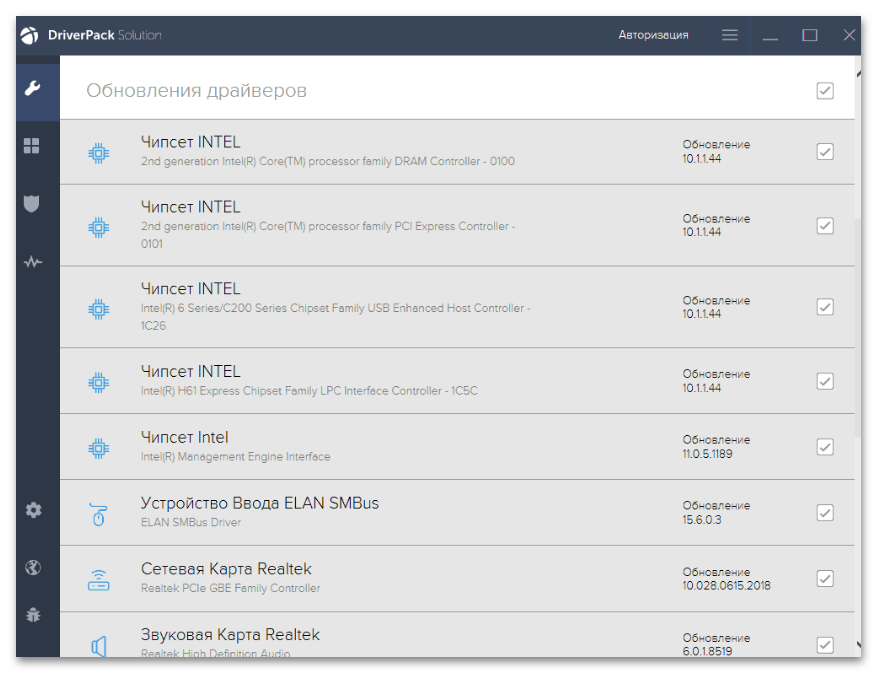Click Чипсет Intel title above Management Engine
The image size is (877, 673).
point(185,437)
